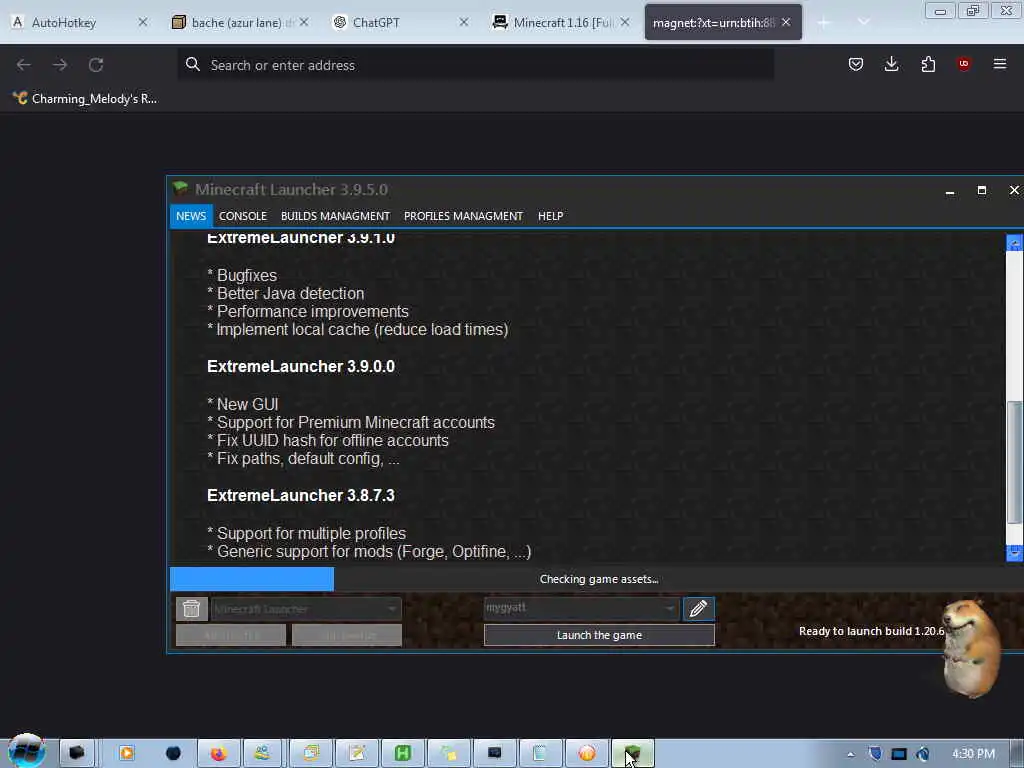
Task: Click the orange round taskbar icon
Action: (586, 754)
